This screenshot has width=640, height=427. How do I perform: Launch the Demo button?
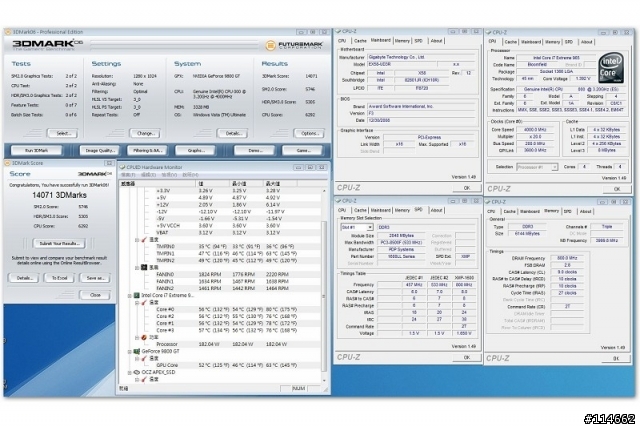point(255,151)
